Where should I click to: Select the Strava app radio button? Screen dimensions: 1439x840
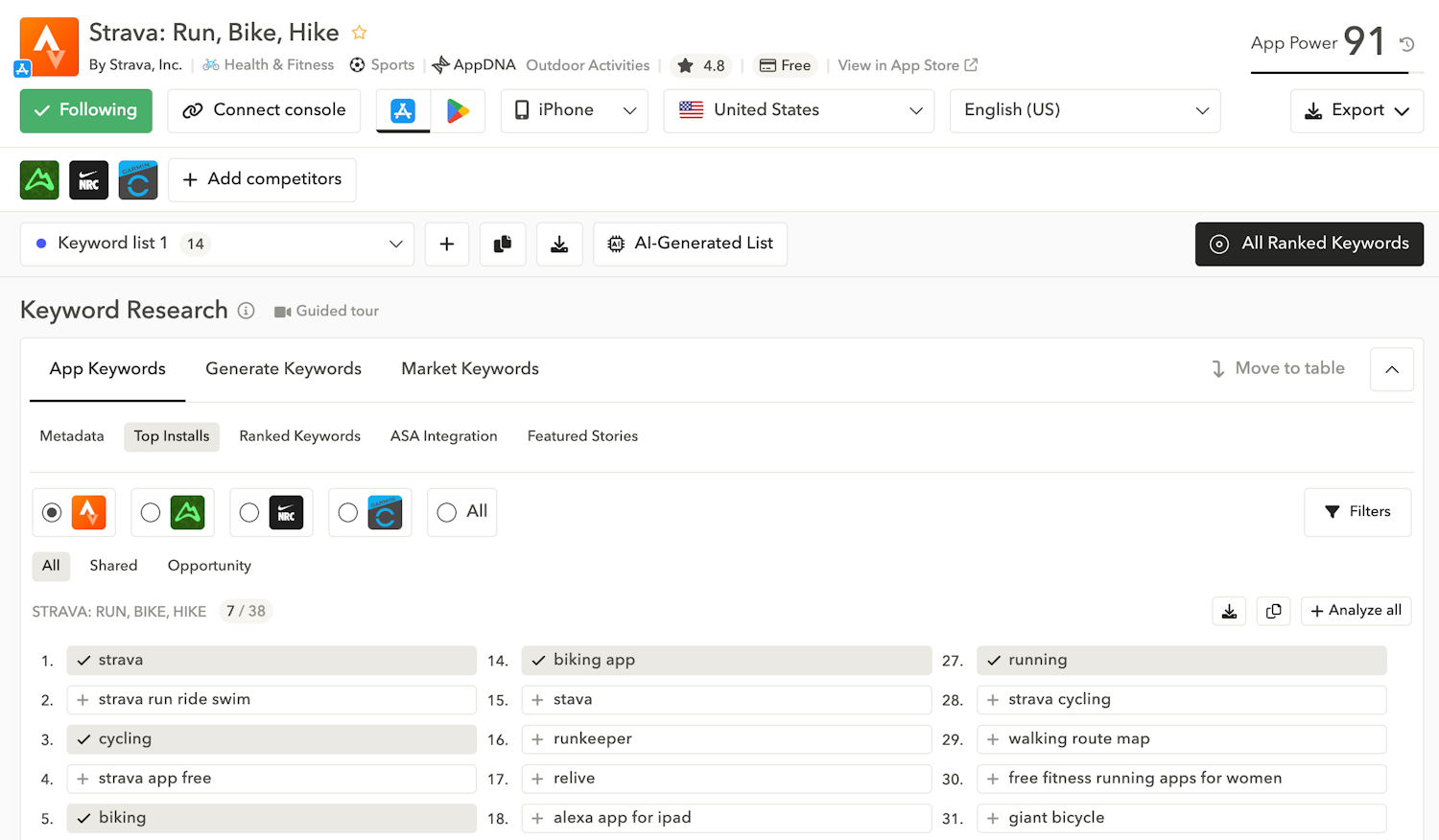click(x=52, y=513)
